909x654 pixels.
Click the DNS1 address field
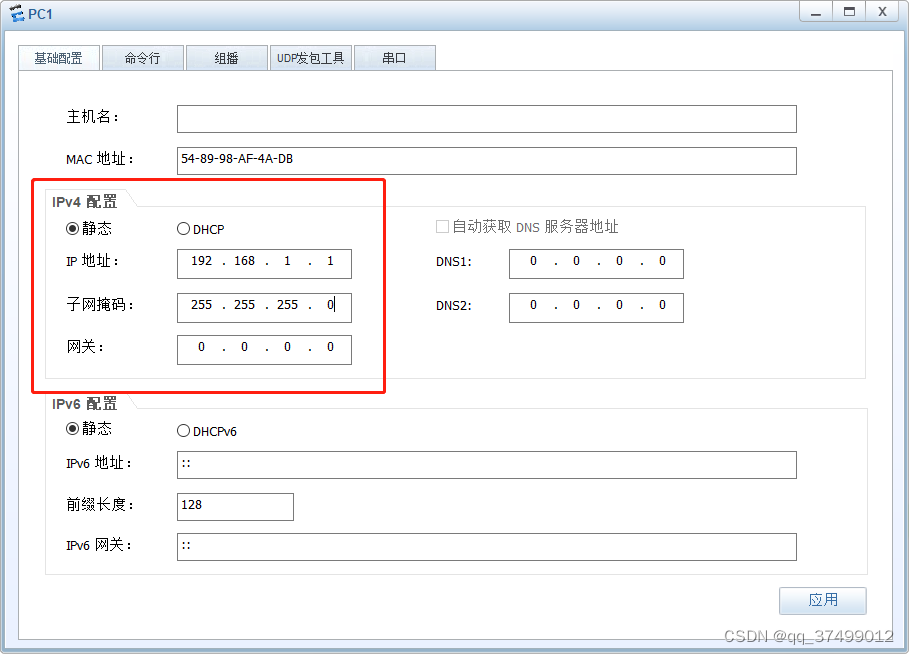pos(596,264)
